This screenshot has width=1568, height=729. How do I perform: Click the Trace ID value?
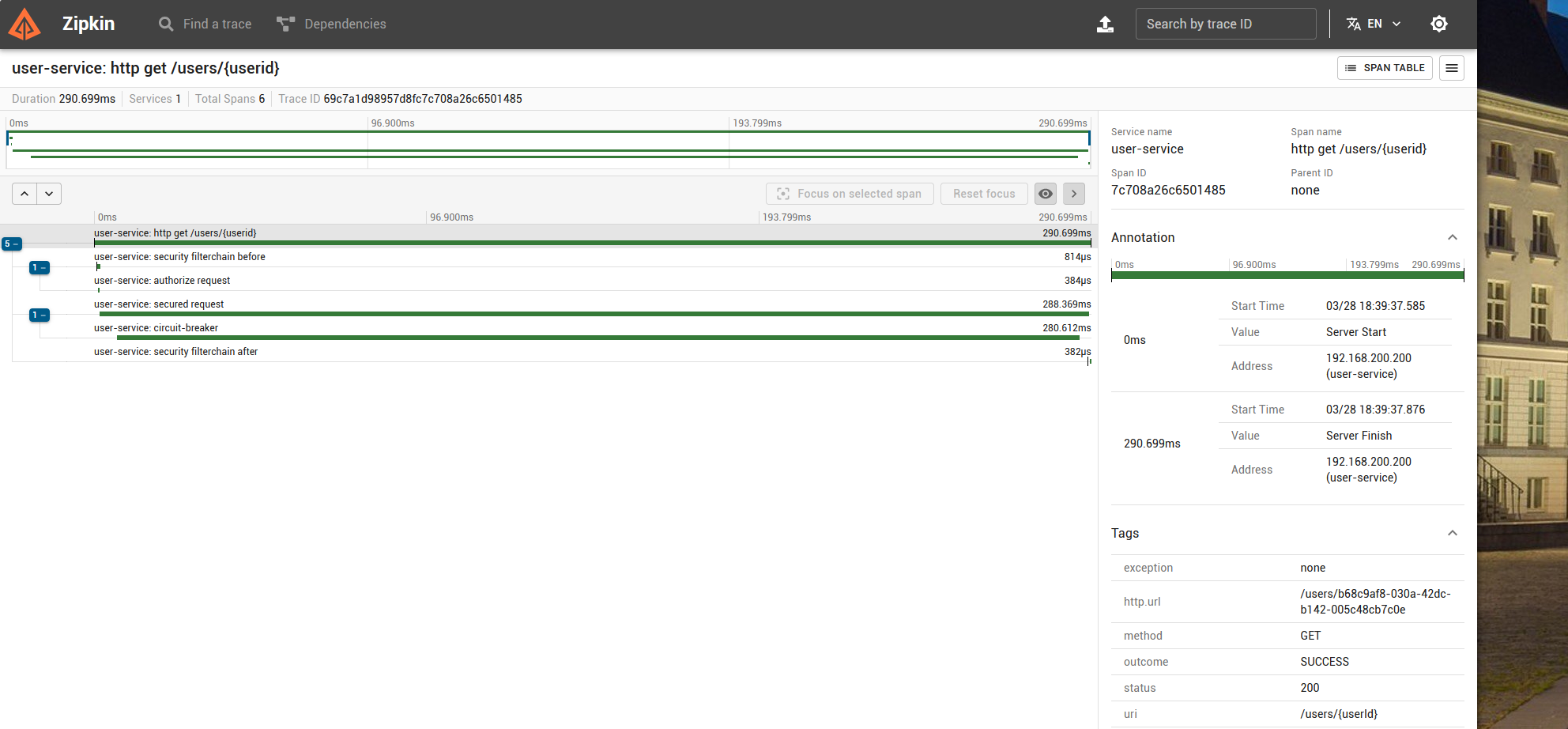pyautogui.click(x=423, y=99)
